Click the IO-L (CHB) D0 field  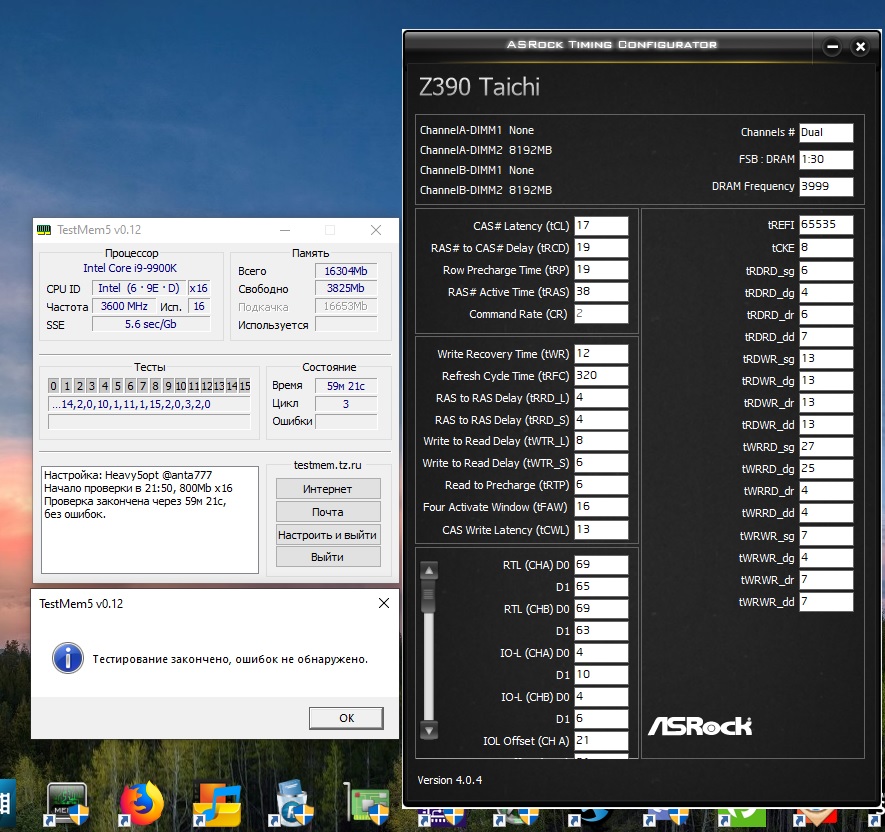click(601, 697)
